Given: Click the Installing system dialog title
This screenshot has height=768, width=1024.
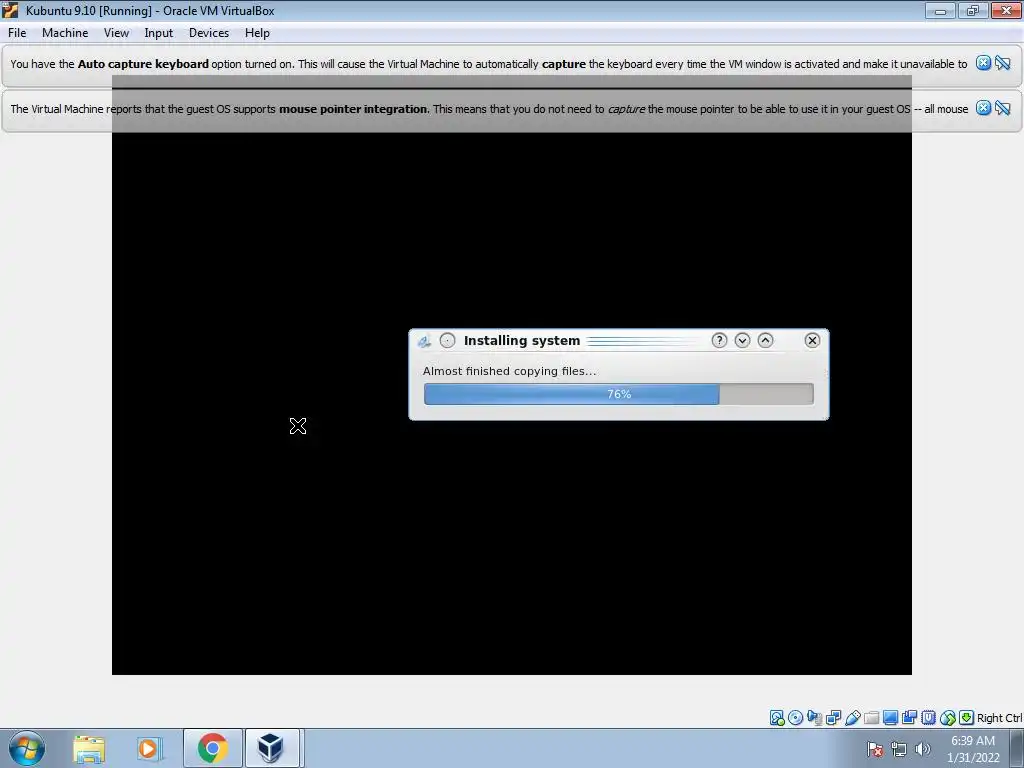Looking at the screenshot, I should click(522, 340).
